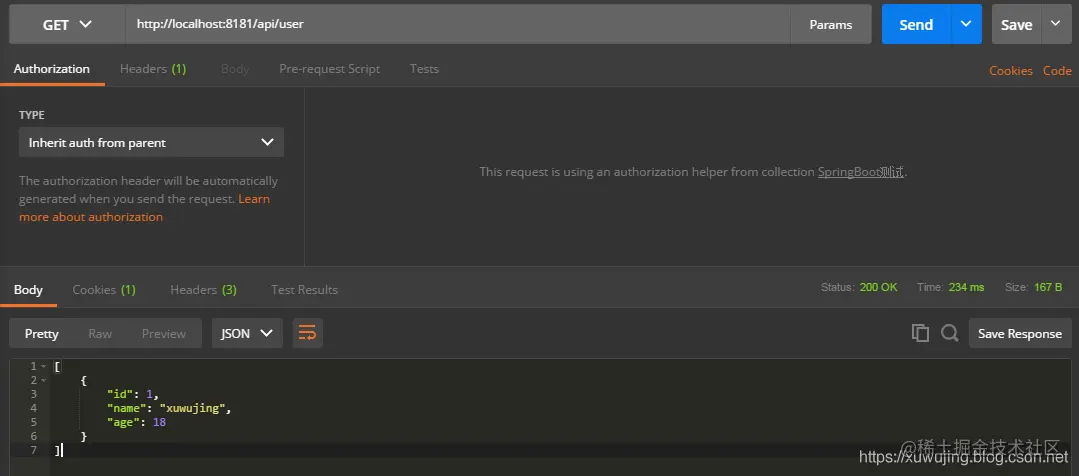
Task: Open search icon in response panel
Action: point(950,333)
